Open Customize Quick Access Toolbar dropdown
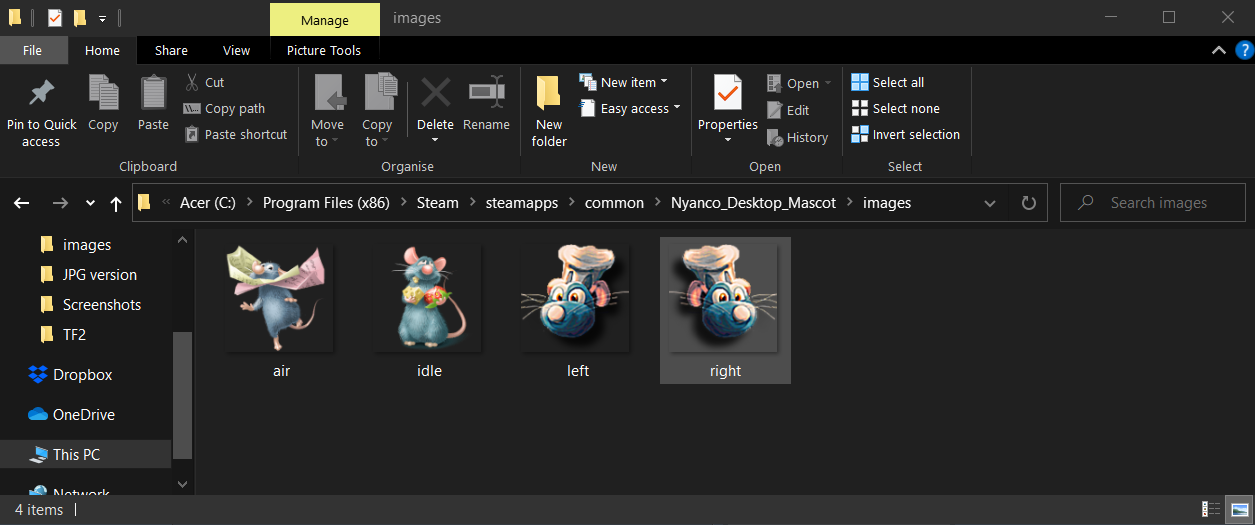 click(x=102, y=18)
